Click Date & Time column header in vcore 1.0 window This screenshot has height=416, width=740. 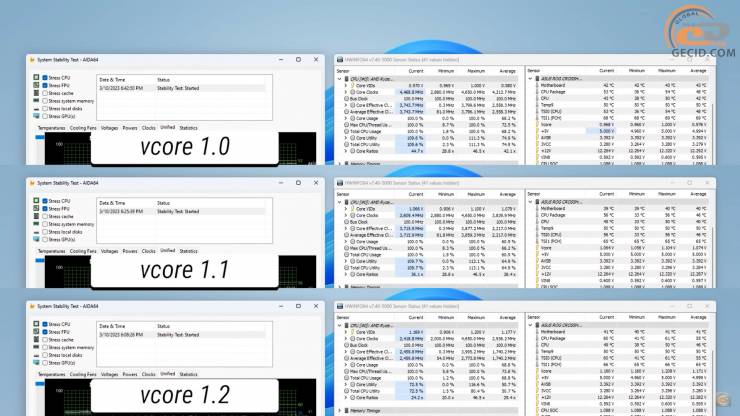[x=112, y=80]
